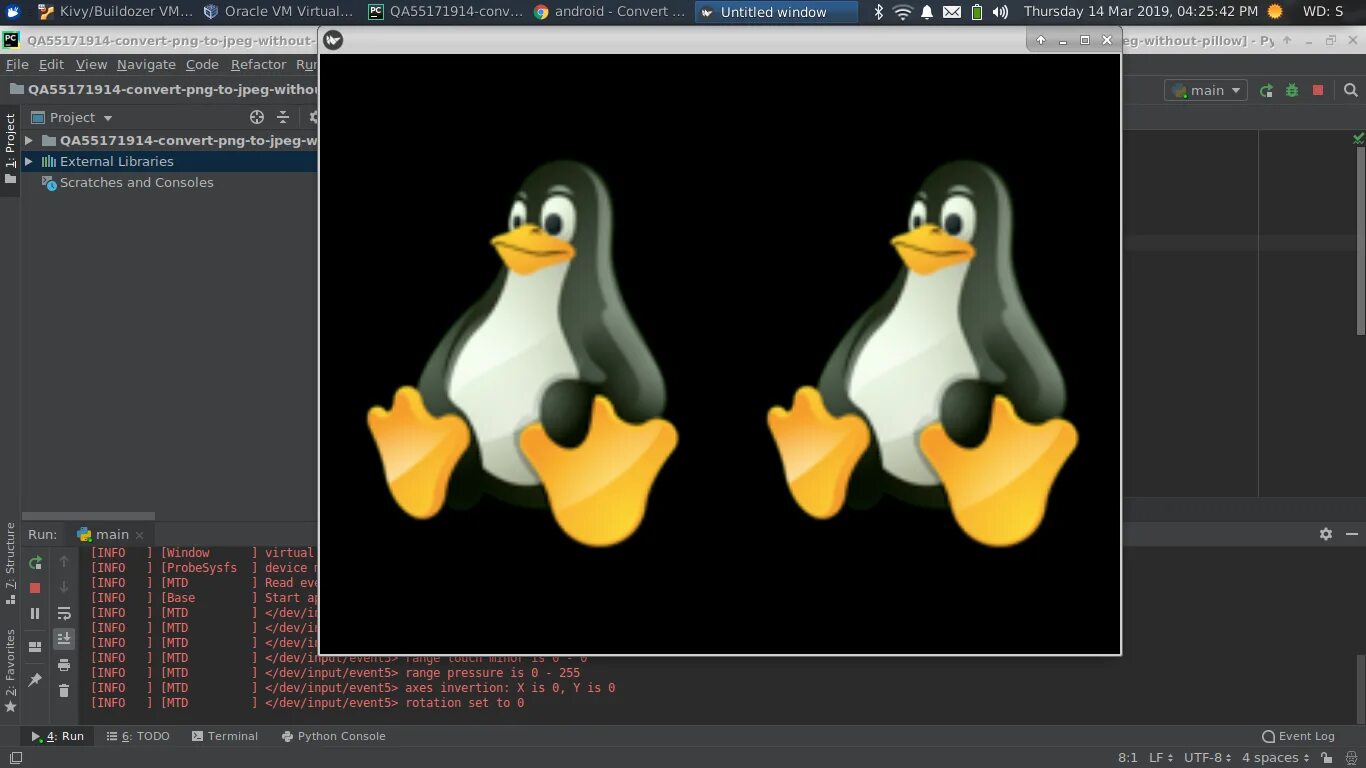
Task: Switch to Oracle VM VirtualBox taskbar item
Action: tap(278, 12)
